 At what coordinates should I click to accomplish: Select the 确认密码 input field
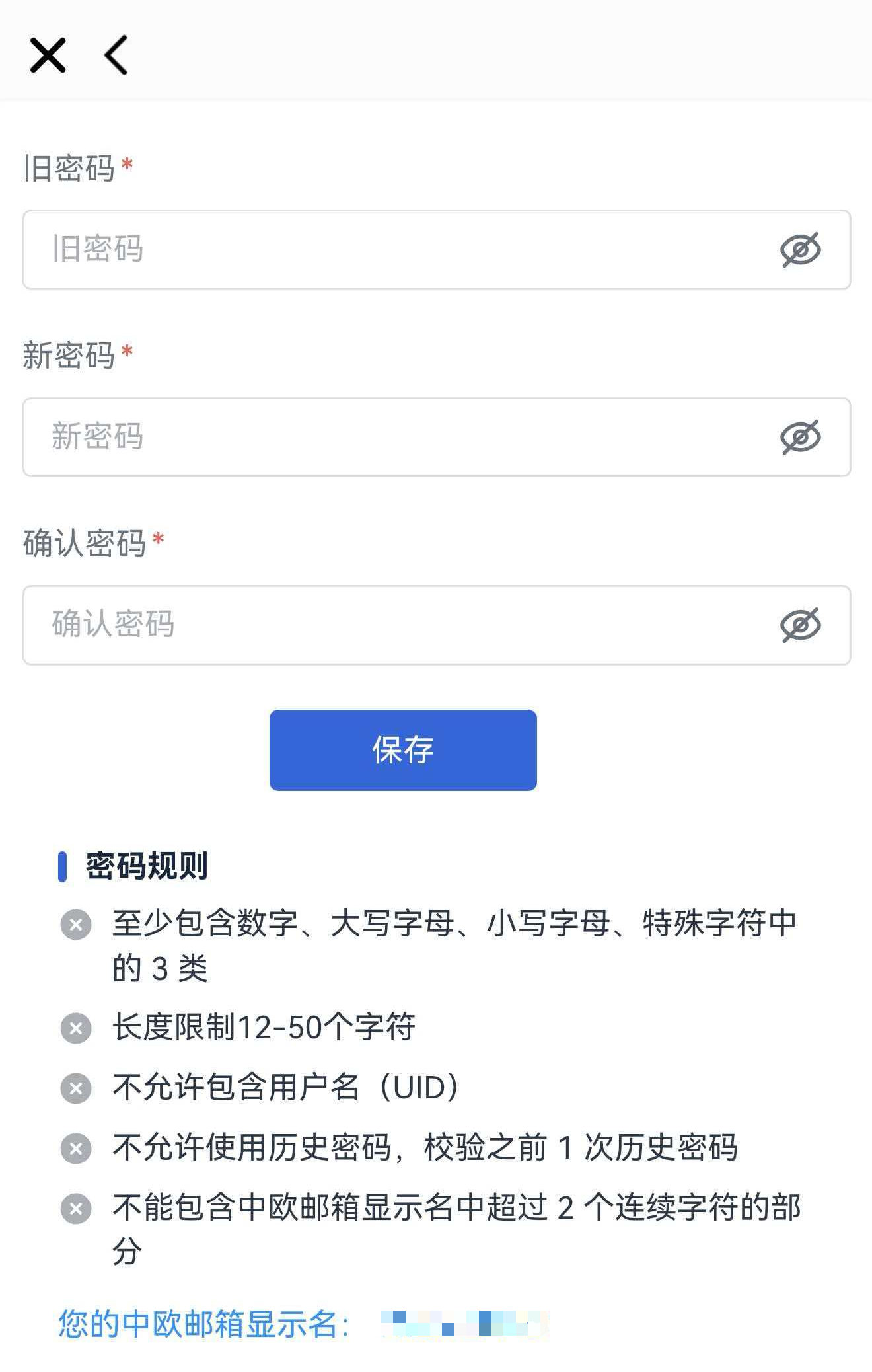396,625
